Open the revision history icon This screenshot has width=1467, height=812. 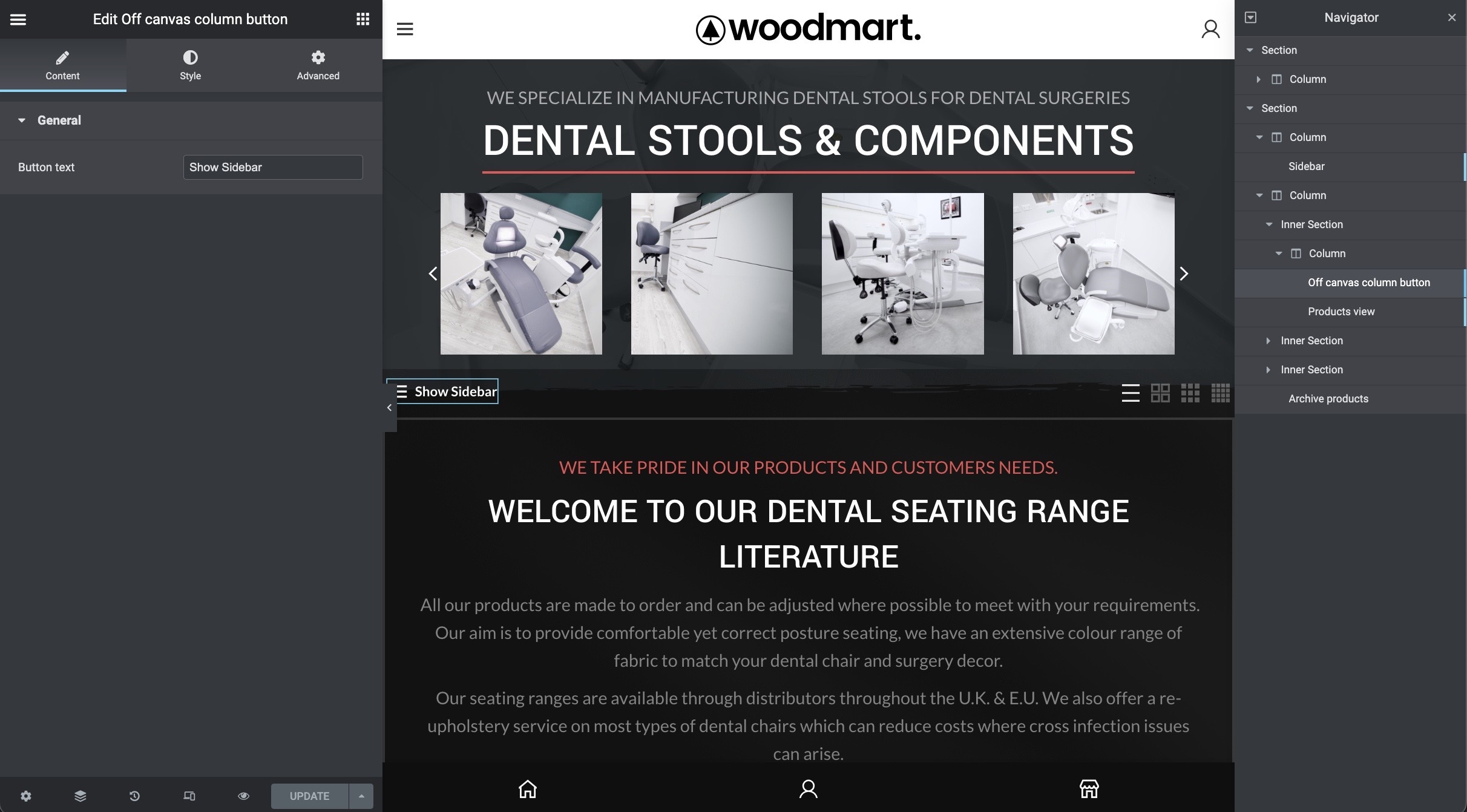click(134, 796)
